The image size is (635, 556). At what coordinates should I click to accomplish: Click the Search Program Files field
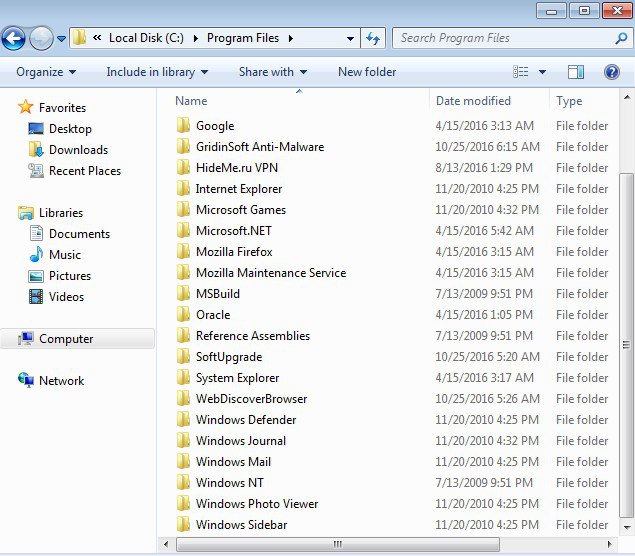pyautogui.click(x=512, y=38)
